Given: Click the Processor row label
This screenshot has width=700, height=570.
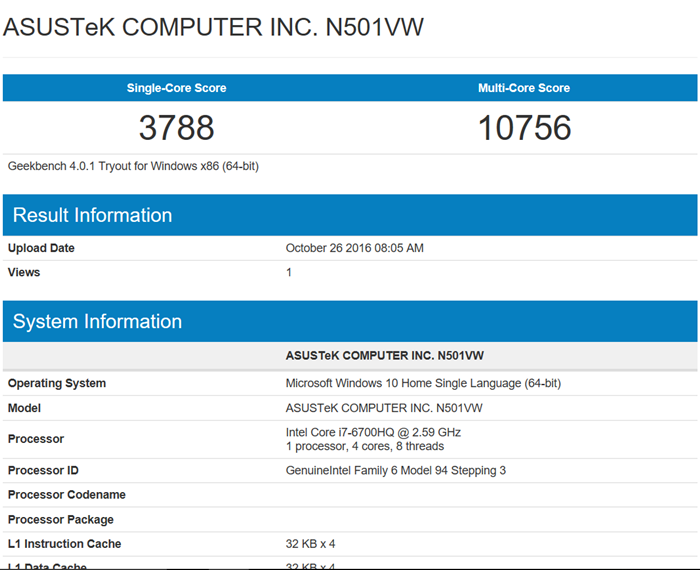Looking at the screenshot, I should click(36, 439).
